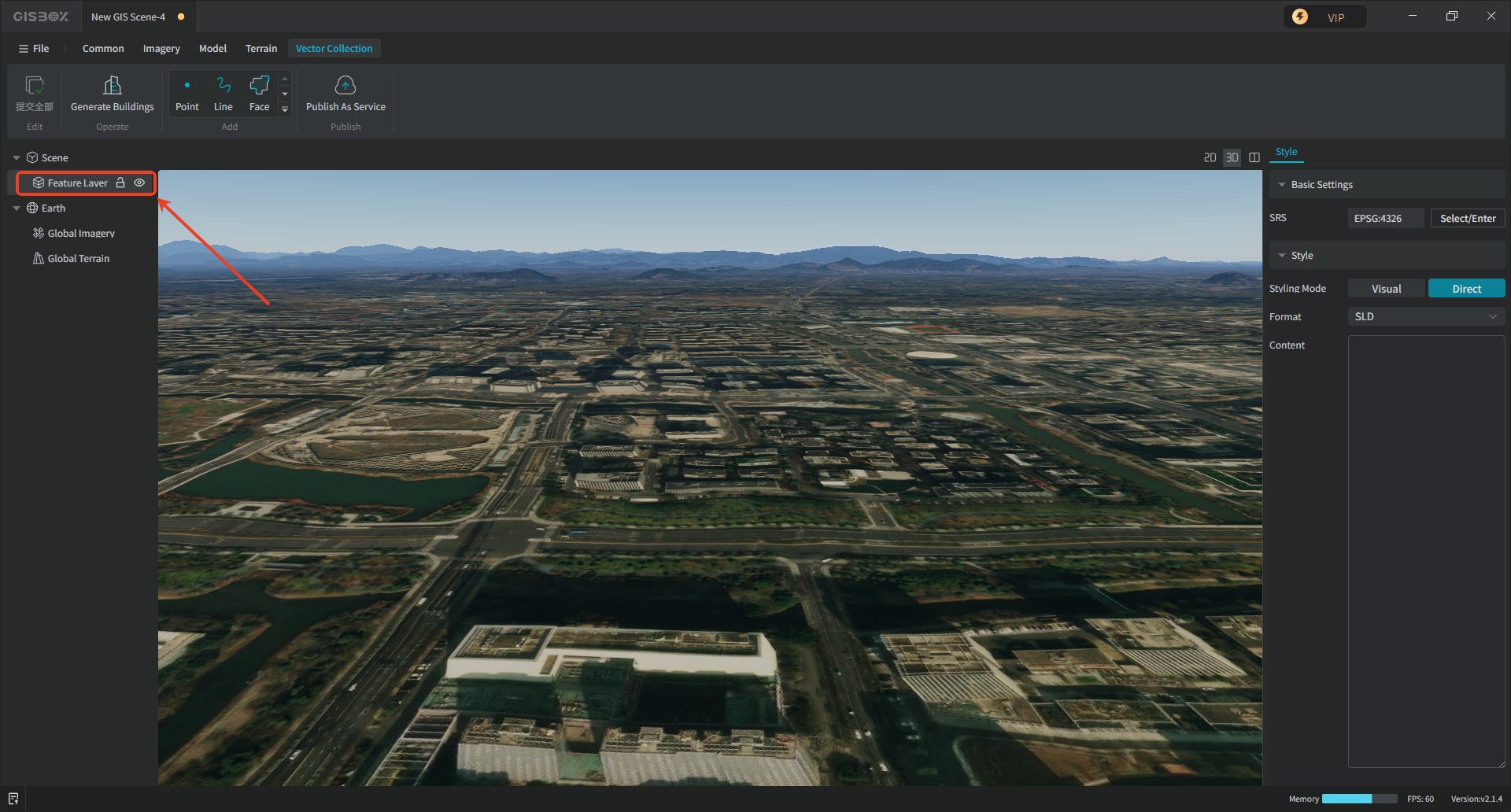Switch viewport to 2D mode
This screenshot has height=812, width=1511.
pyautogui.click(x=1210, y=157)
